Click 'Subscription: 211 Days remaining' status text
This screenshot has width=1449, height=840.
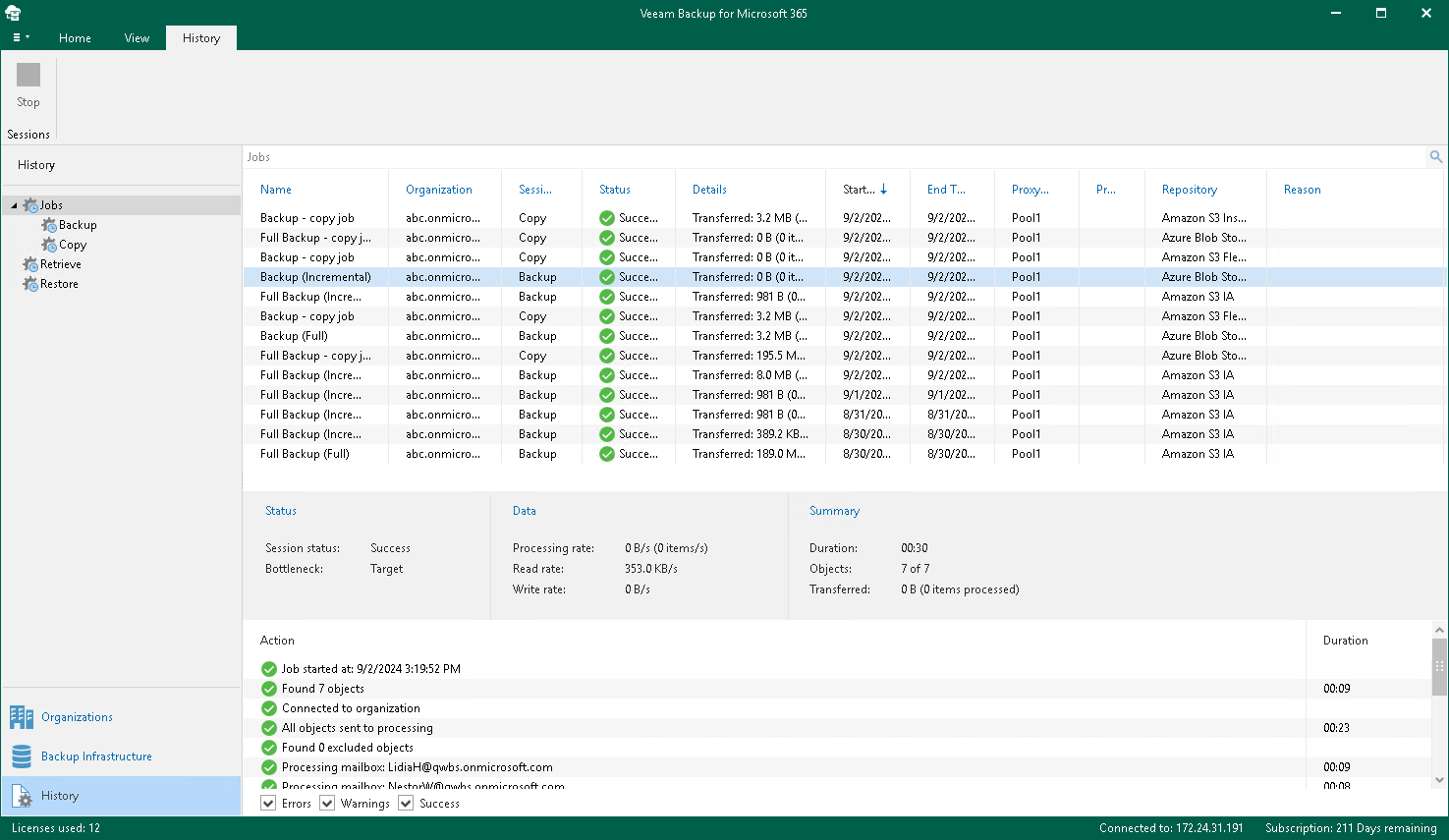pyautogui.click(x=1351, y=828)
